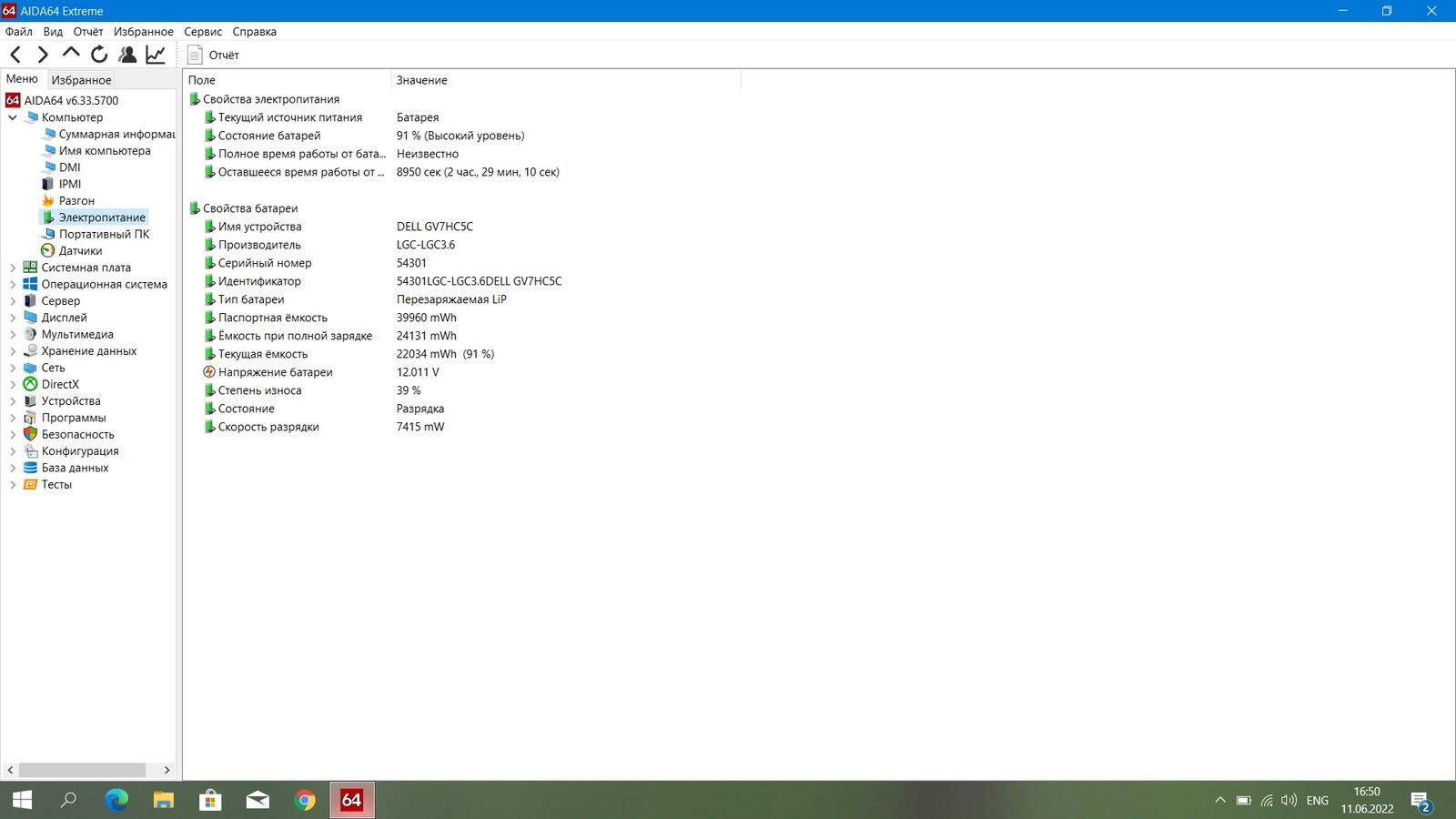The width and height of the screenshot is (1456, 819).
Task: Open the Справка menu
Action: point(254,31)
